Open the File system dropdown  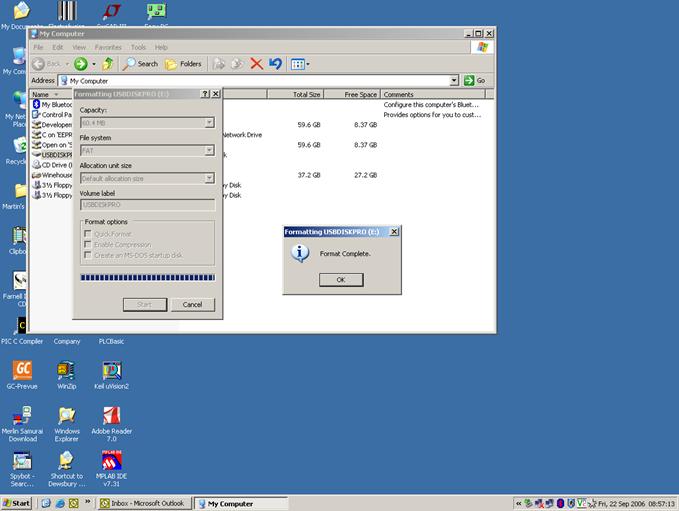click(209, 151)
